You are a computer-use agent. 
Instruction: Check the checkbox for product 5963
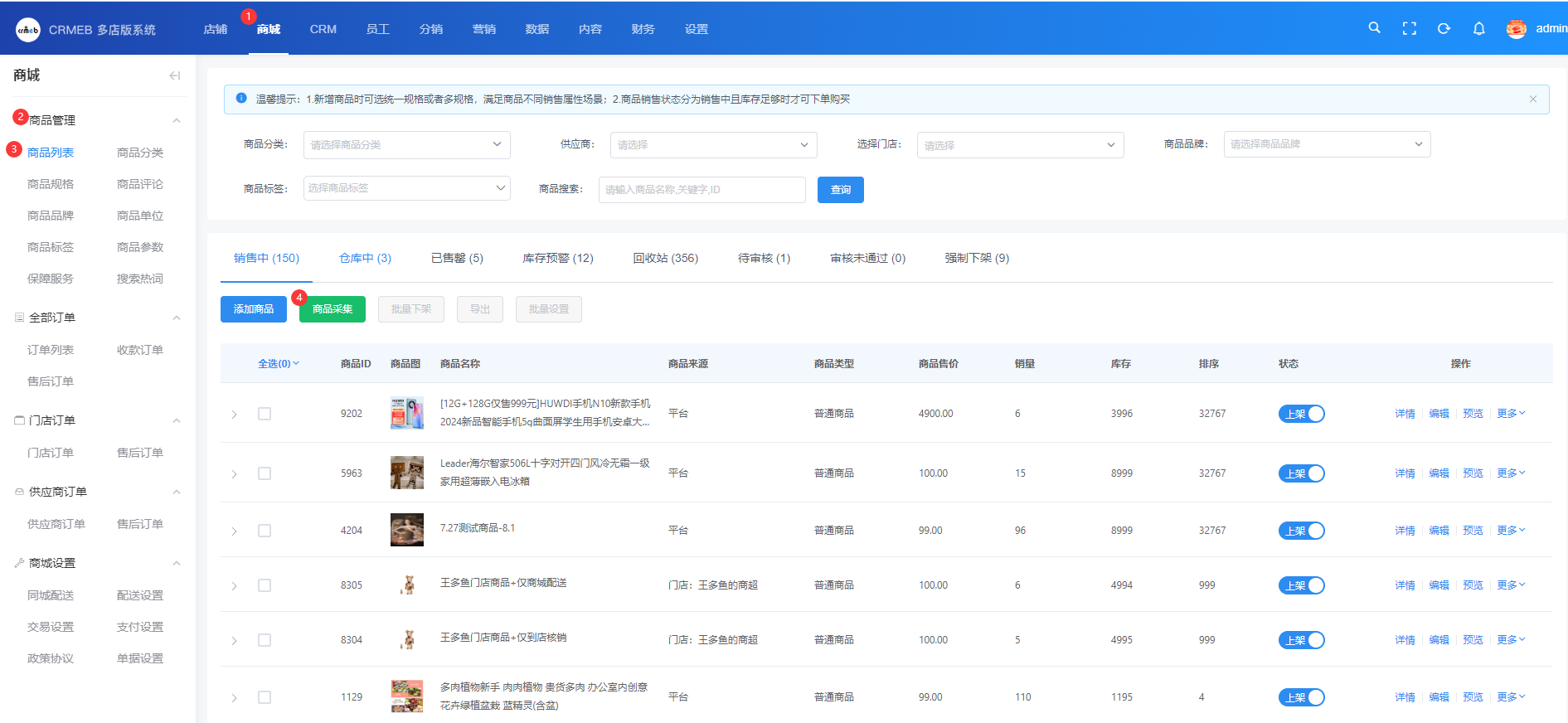click(265, 473)
